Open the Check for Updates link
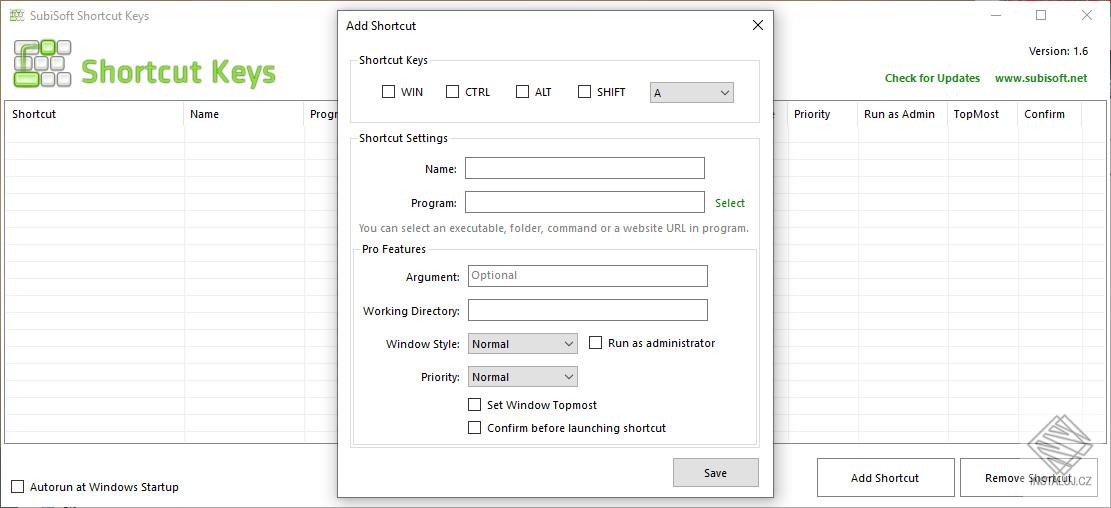This screenshot has width=1111, height=508. click(932, 78)
